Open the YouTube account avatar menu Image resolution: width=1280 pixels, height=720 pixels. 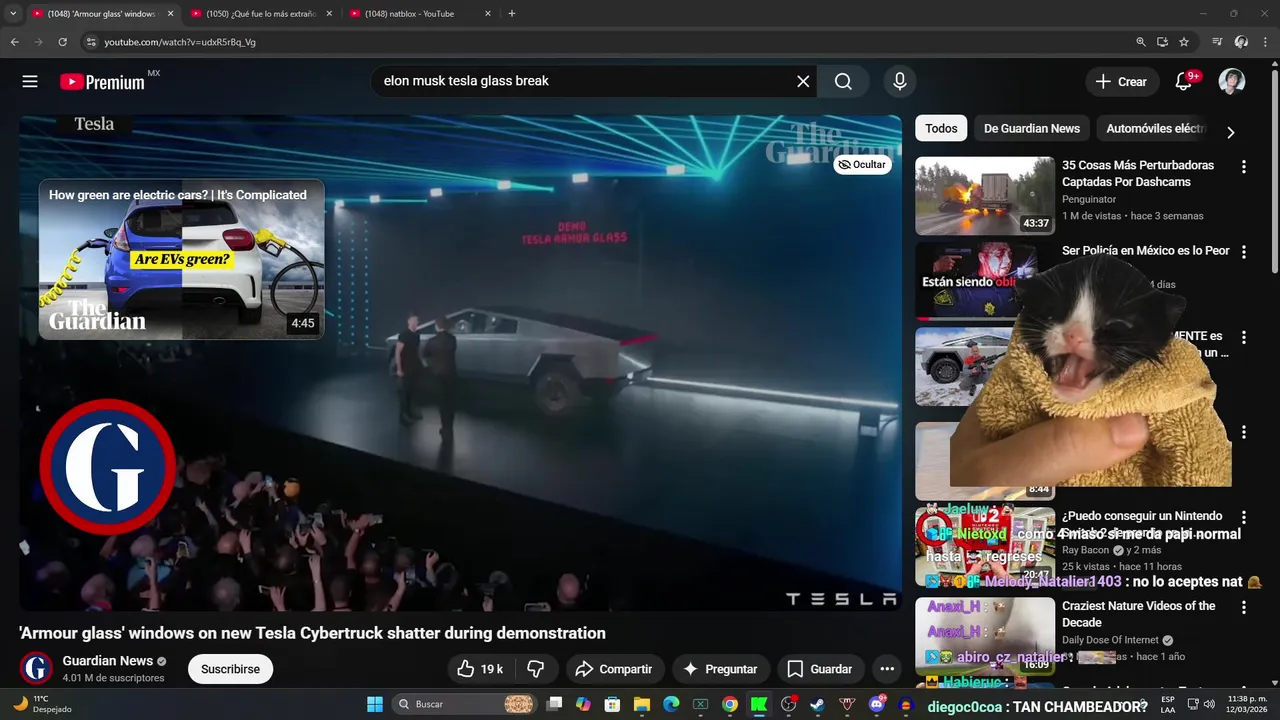[x=1232, y=82]
